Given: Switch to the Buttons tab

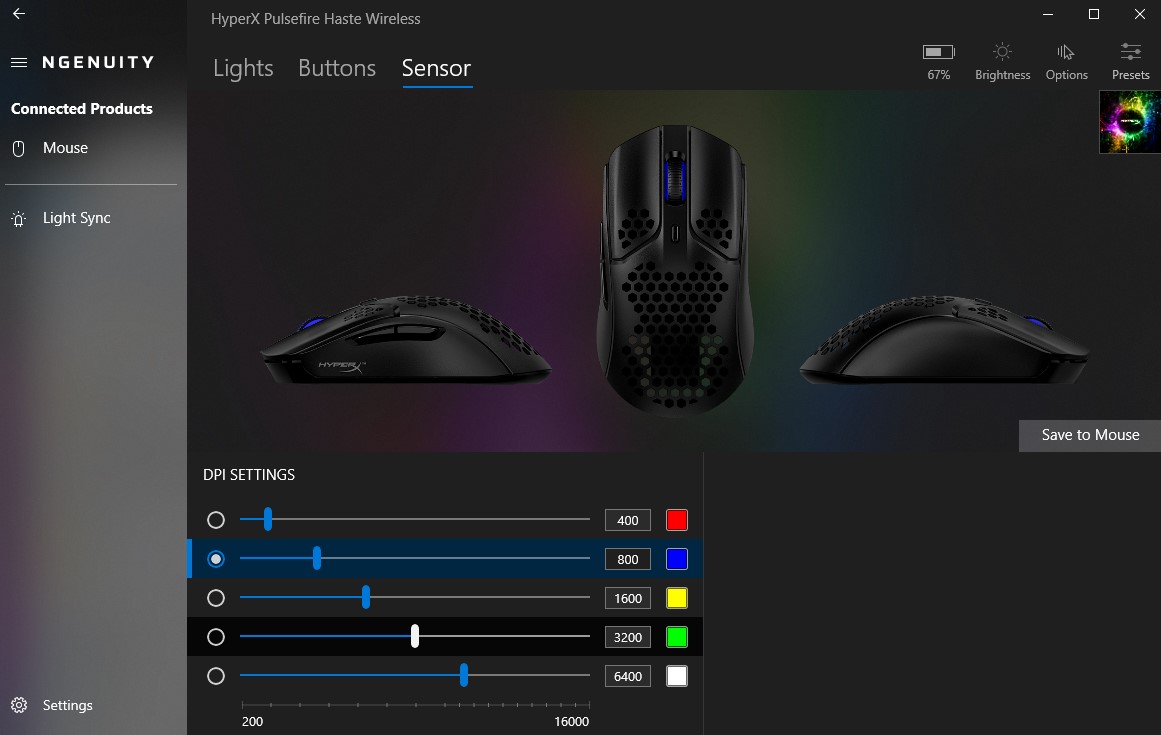Looking at the screenshot, I should (337, 68).
